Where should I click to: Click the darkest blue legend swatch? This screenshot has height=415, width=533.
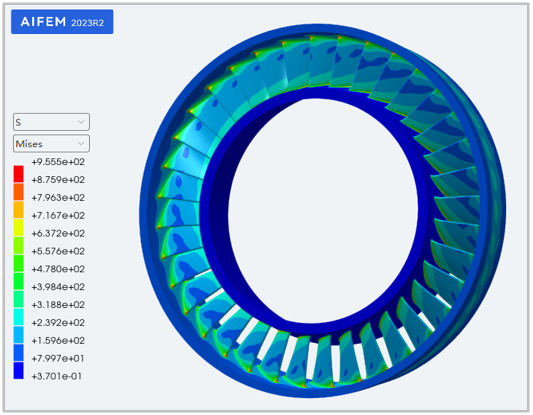pyautogui.click(x=19, y=370)
